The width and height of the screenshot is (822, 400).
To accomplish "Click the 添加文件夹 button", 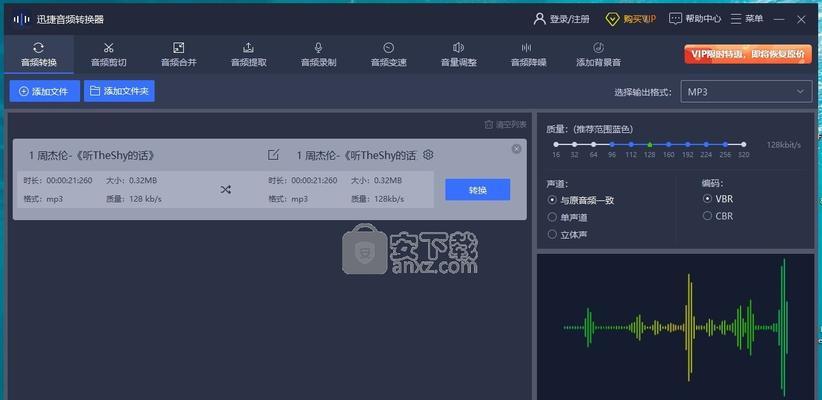I will click(x=119, y=91).
